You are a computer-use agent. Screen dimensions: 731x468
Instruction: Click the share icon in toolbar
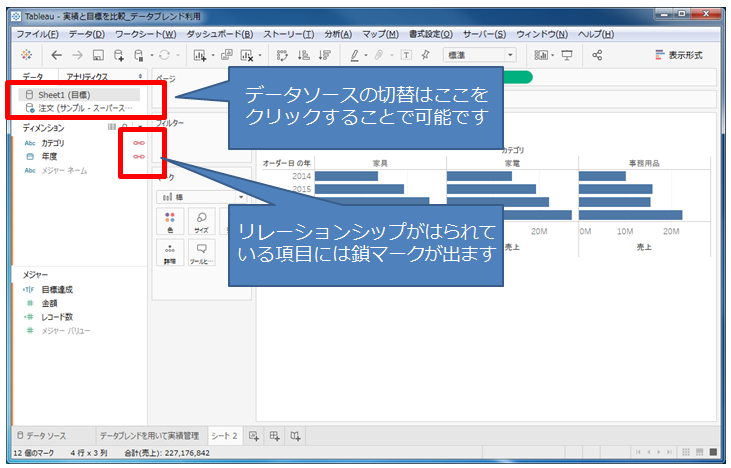point(598,55)
